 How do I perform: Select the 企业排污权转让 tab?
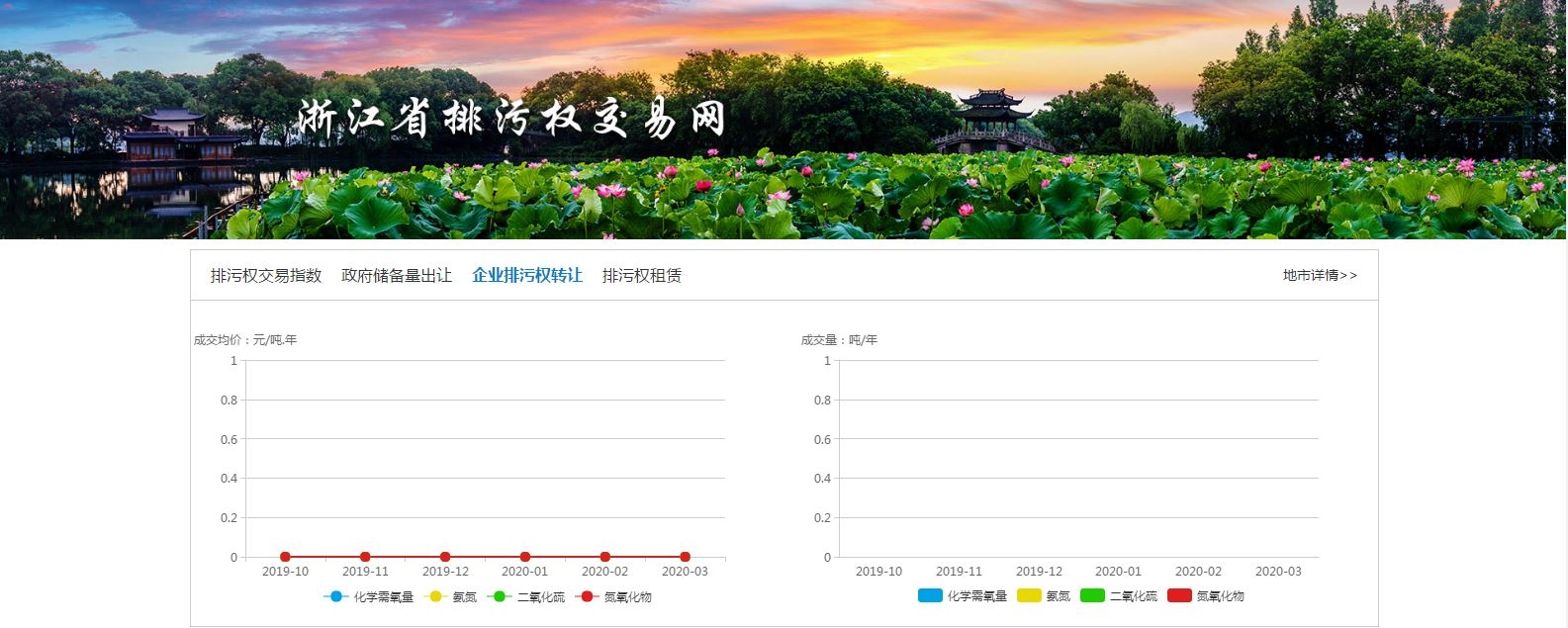(527, 276)
